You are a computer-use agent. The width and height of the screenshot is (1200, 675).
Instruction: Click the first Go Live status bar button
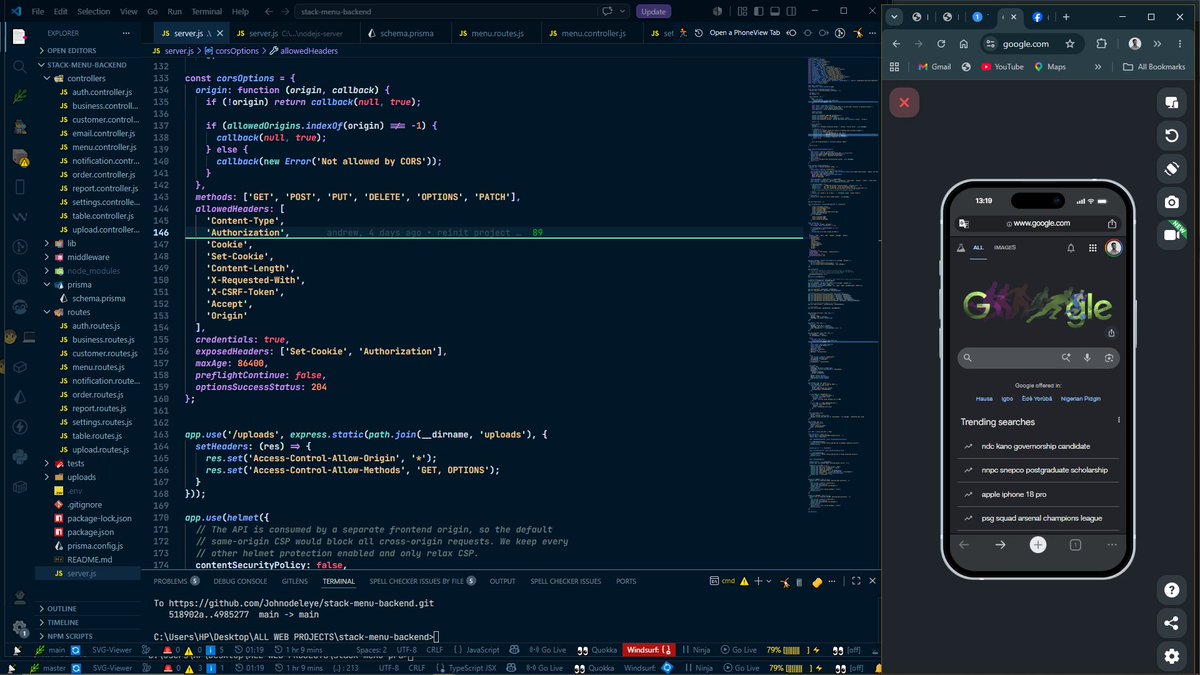click(548, 650)
